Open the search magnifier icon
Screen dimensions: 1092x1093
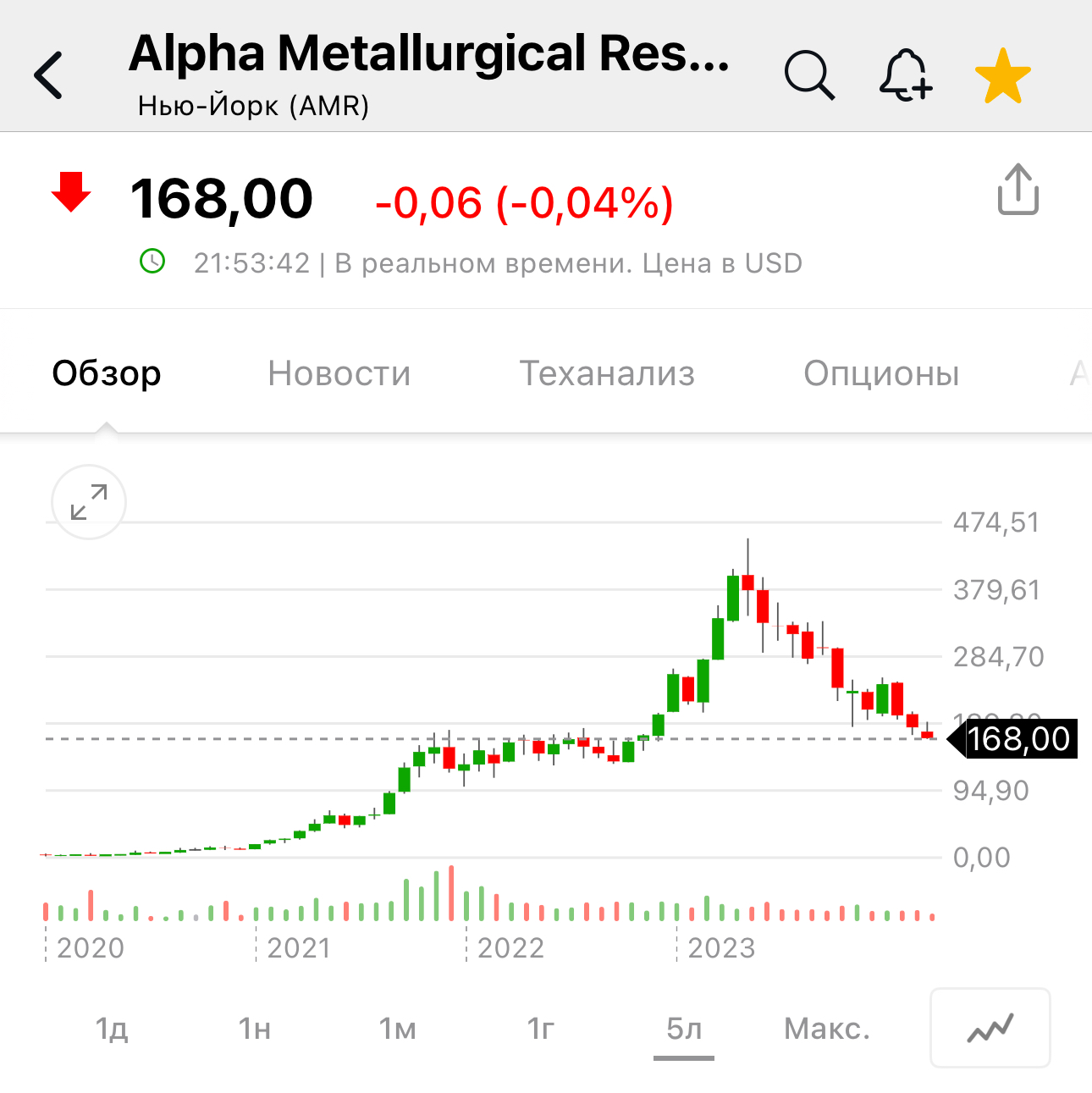click(x=809, y=75)
